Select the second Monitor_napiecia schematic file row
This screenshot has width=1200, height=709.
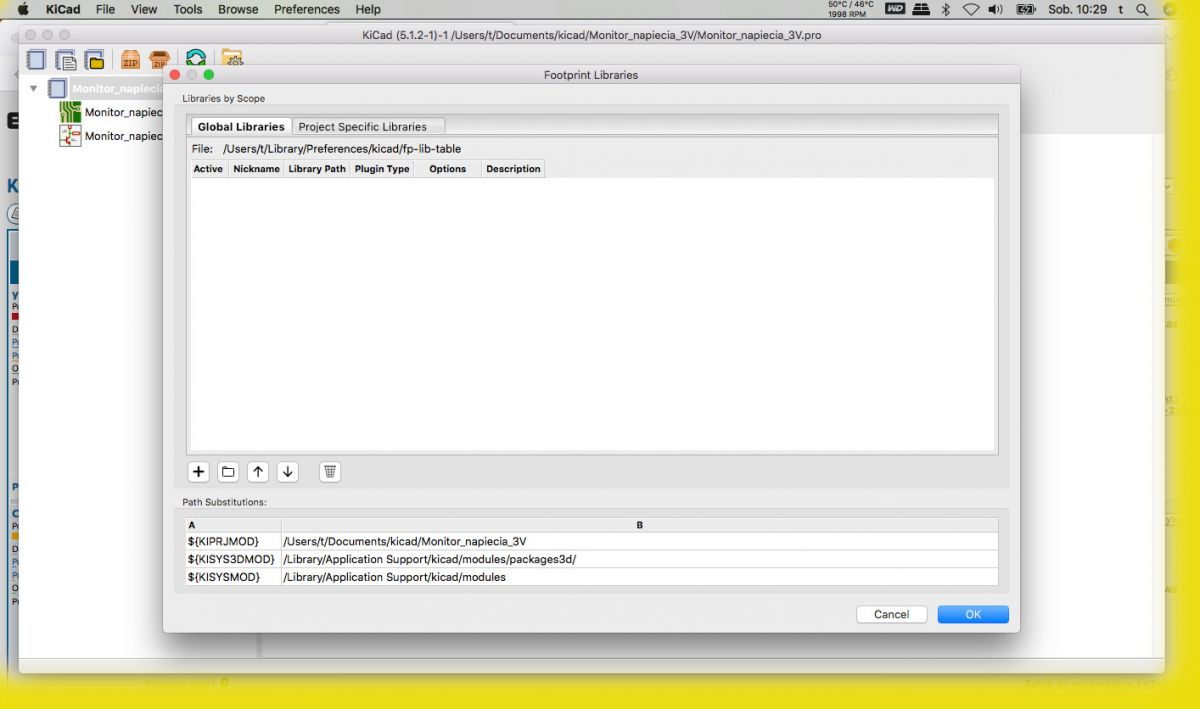123,136
